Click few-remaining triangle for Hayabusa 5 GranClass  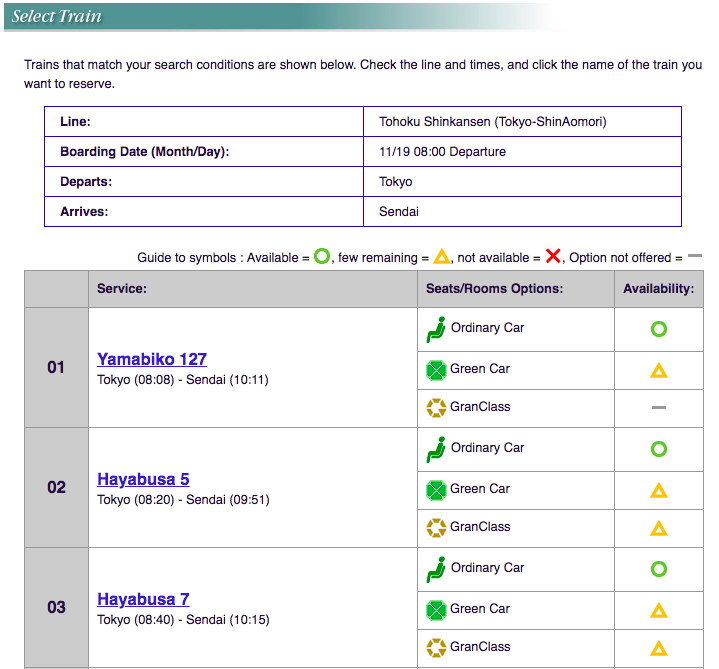tap(659, 528)
